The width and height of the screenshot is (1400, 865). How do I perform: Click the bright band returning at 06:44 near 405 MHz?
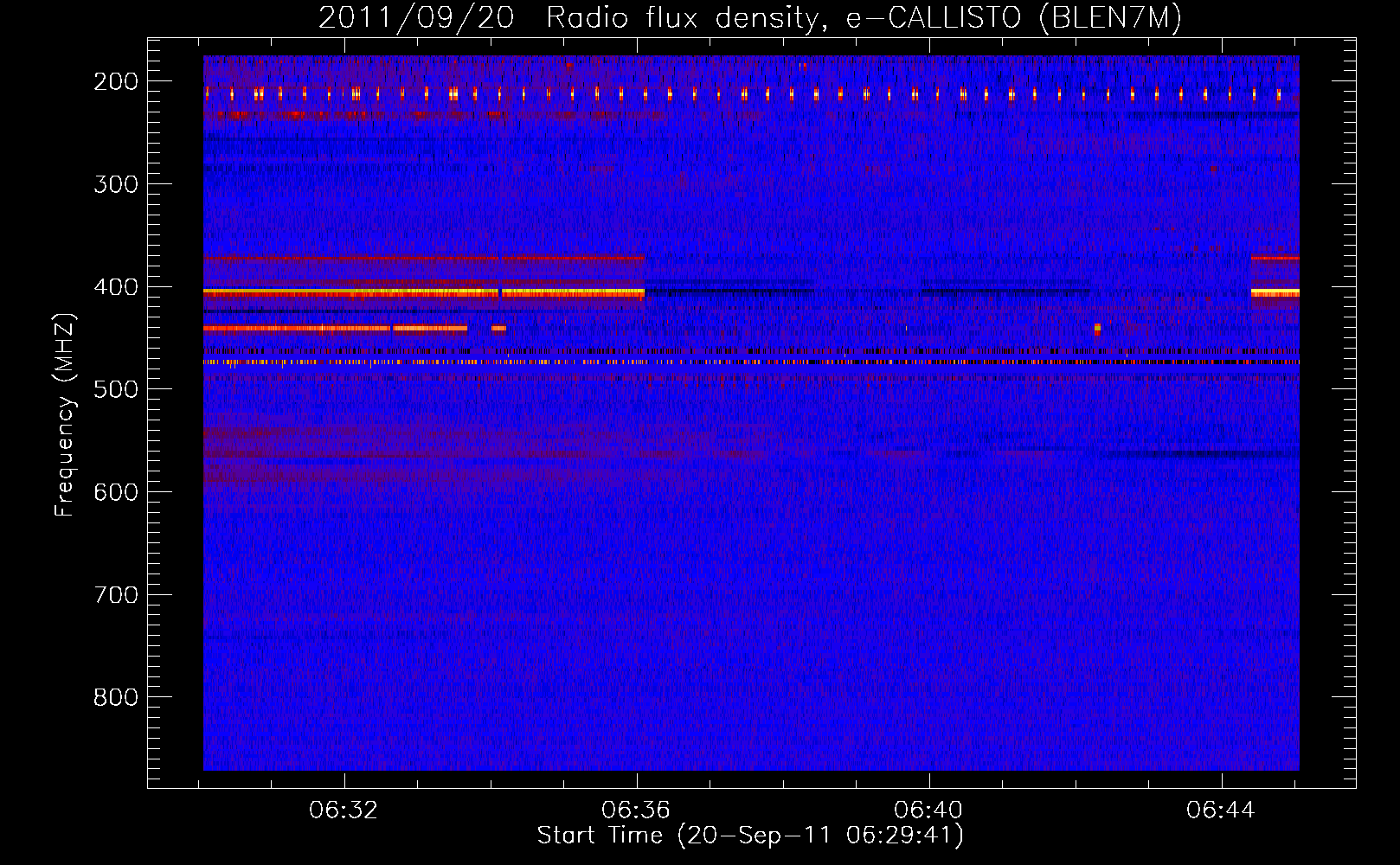[1275, 292]
